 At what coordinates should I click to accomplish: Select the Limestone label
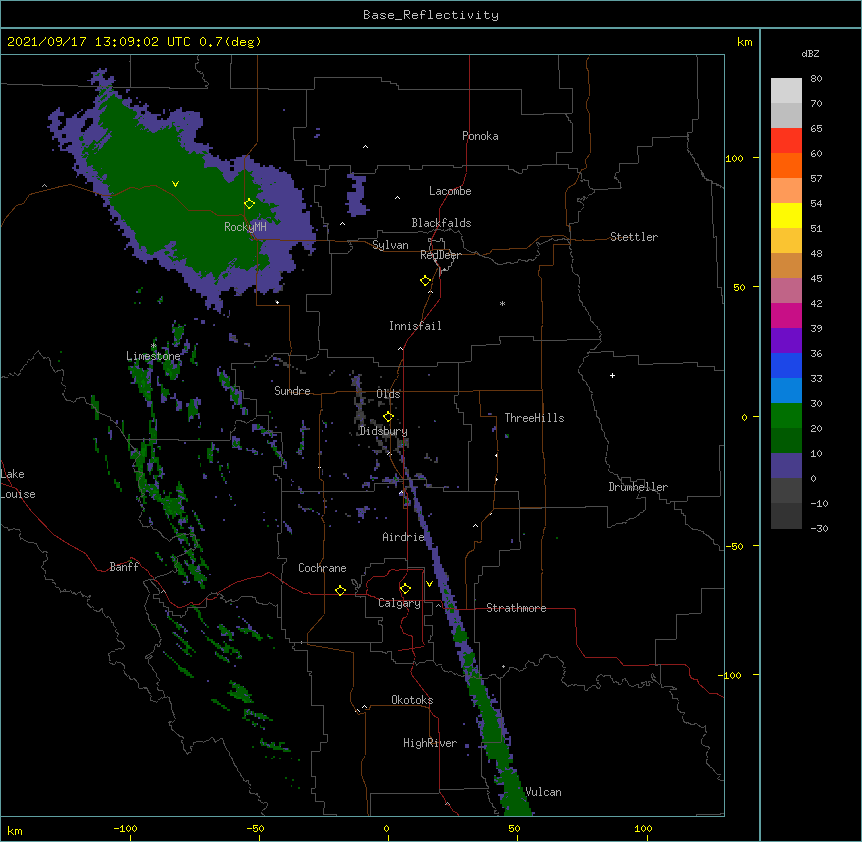coord(153,356)
